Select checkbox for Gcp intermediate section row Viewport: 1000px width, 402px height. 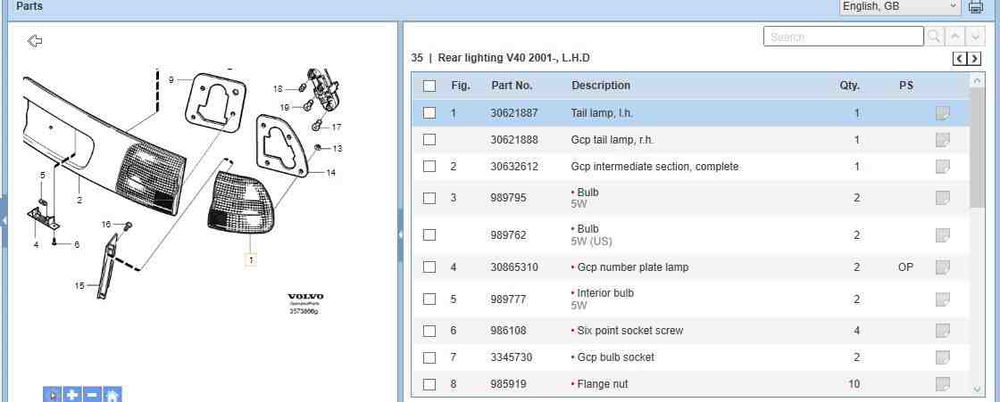tap(430, 167)
